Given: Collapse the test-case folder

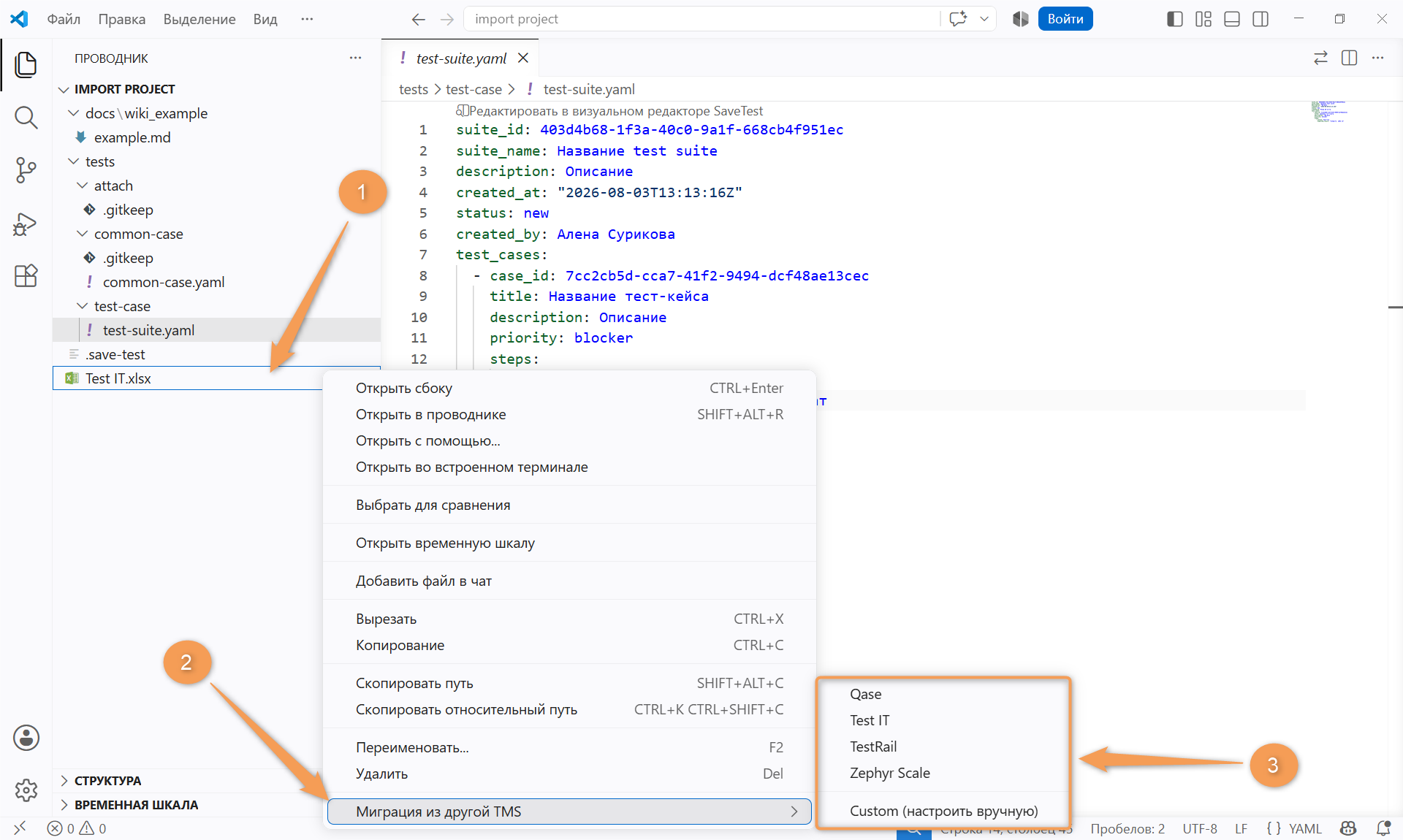Looking at the screenshot, I should pos(82,306).
